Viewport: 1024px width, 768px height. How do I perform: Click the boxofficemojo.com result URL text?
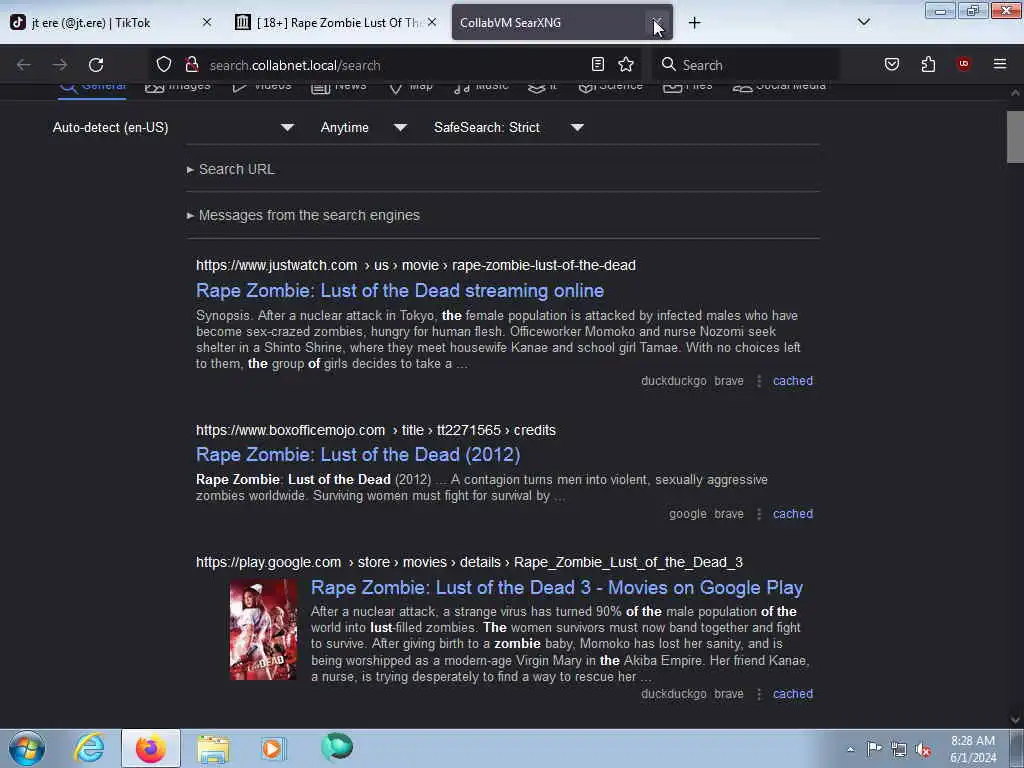(x=376, y=430)
